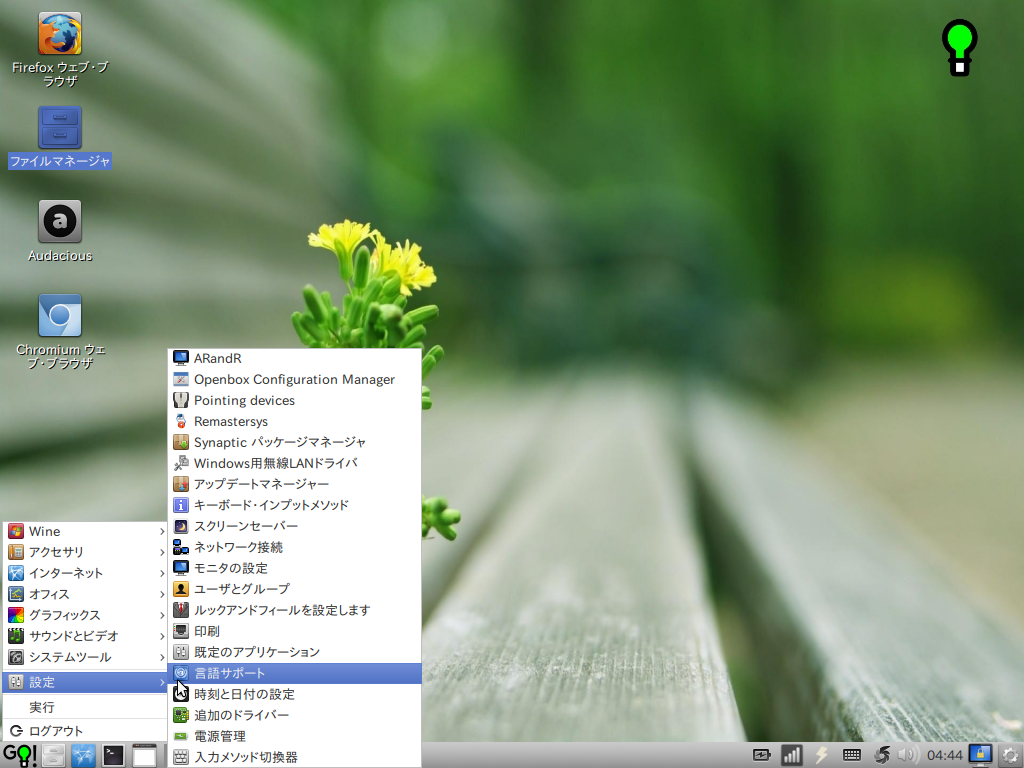This screenshot has height=768, width=1024.
Task: Click the lightning bolt power tray icon
Action: pyautogui.click(x=822, y=756)
